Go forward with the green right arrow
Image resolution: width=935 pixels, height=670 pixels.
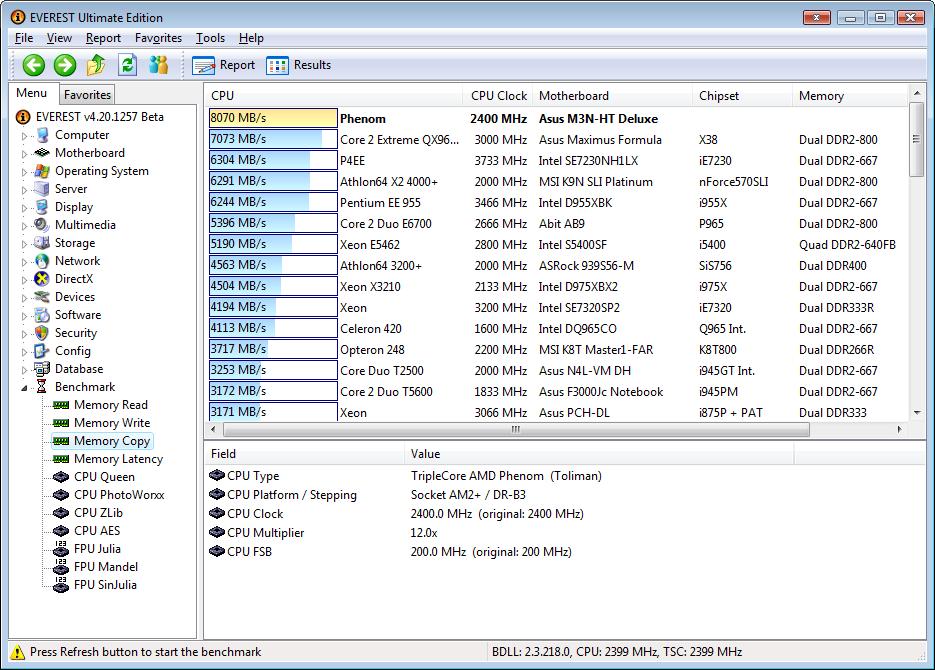click(x=65, y=65)
